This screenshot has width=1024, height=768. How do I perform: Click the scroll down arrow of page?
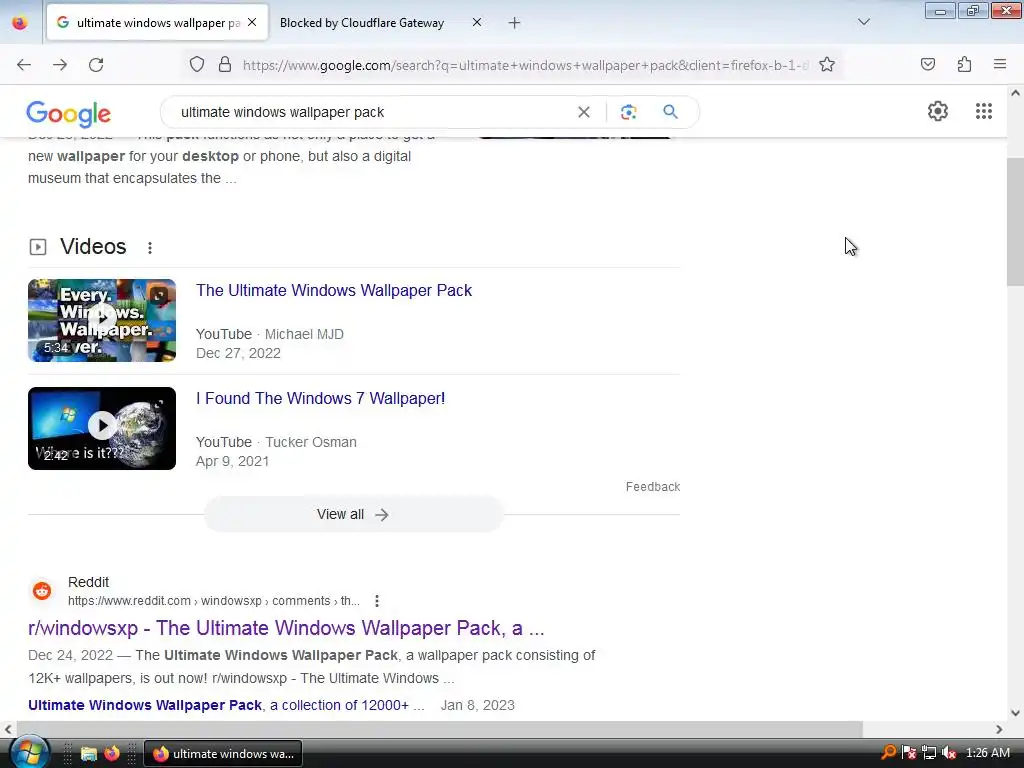(1015, 713)
